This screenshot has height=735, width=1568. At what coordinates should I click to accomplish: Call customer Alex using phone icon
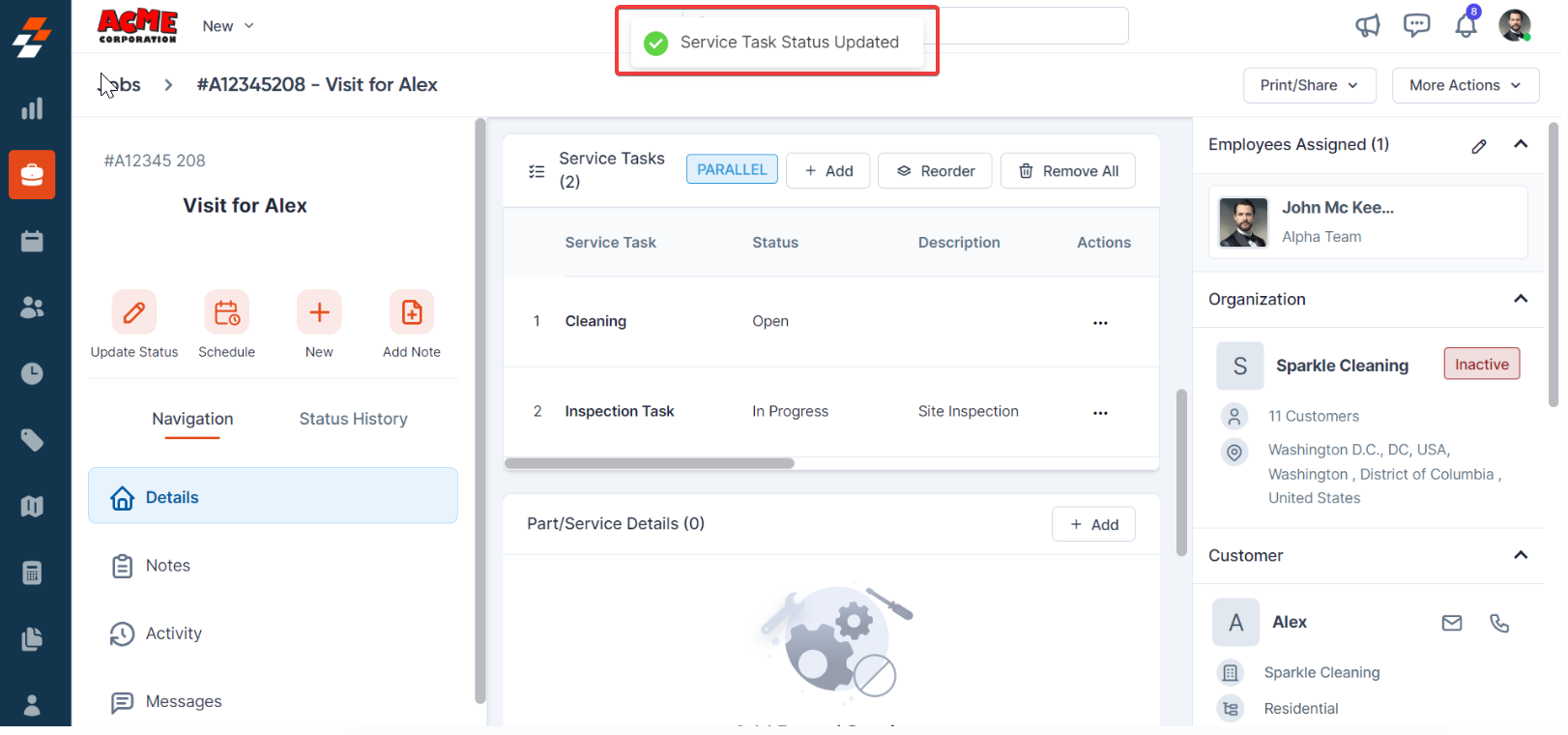(1499, 623)
